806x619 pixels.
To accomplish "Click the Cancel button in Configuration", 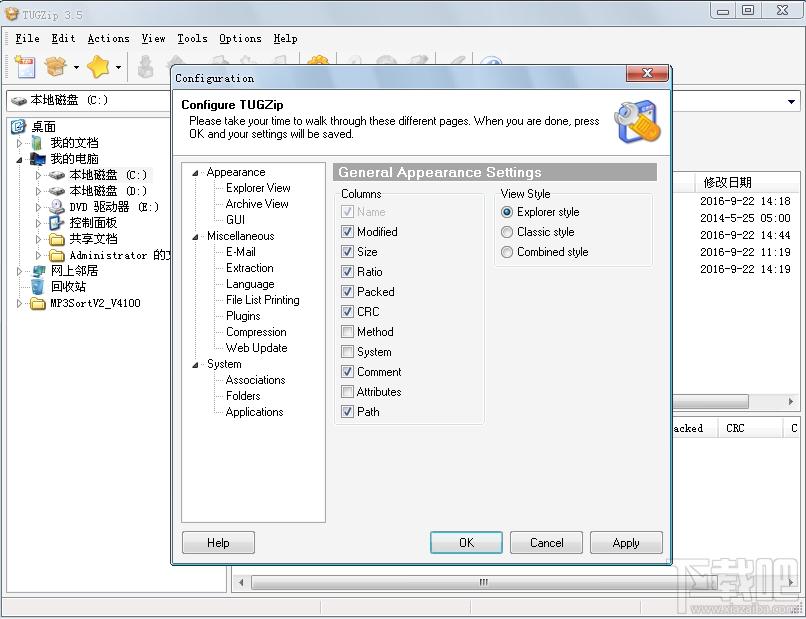I will pyautogui.click(x=546, y=543).
